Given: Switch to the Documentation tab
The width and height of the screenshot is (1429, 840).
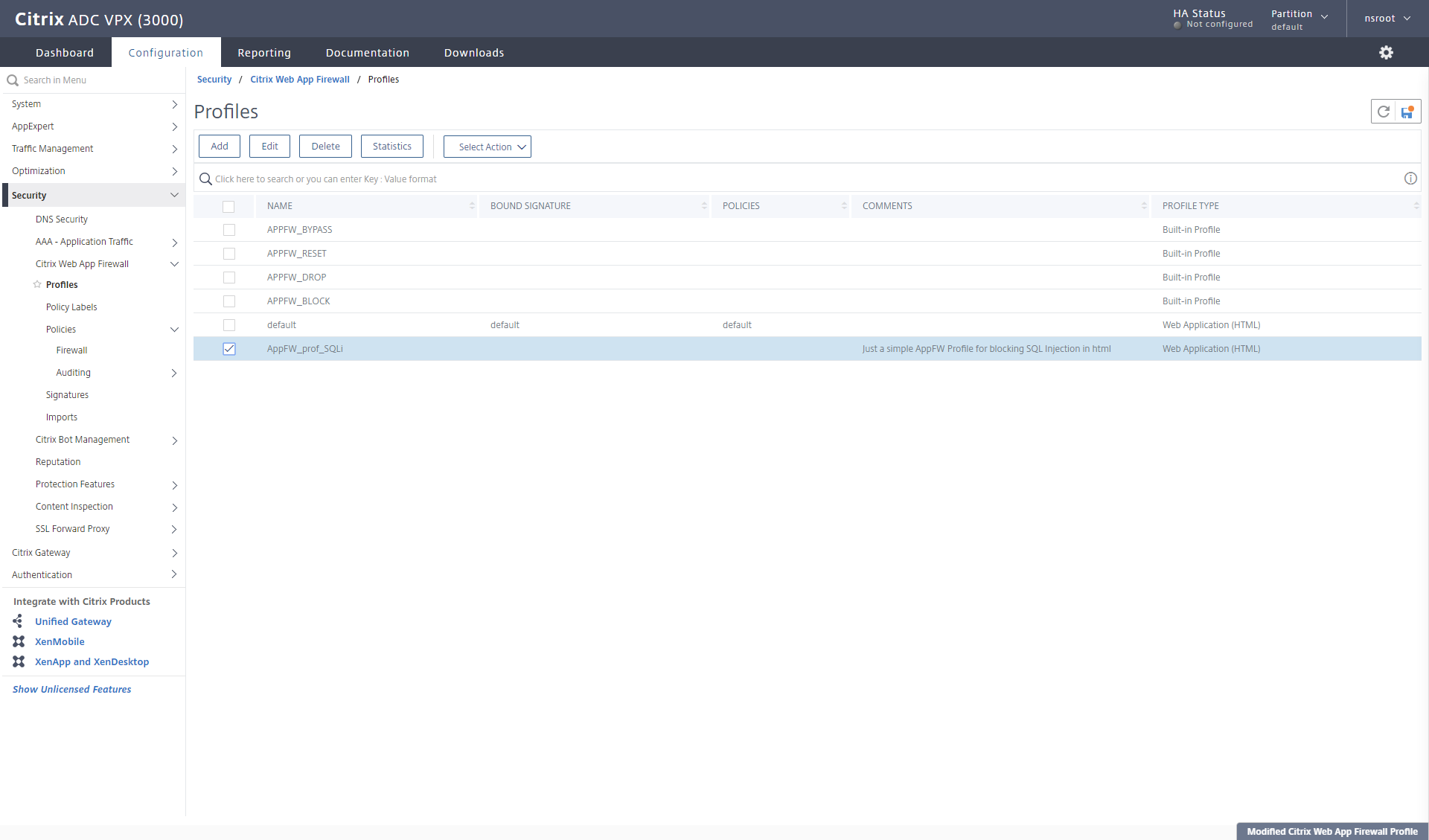Looking at the screenshot, I should [x=368, y=53].
